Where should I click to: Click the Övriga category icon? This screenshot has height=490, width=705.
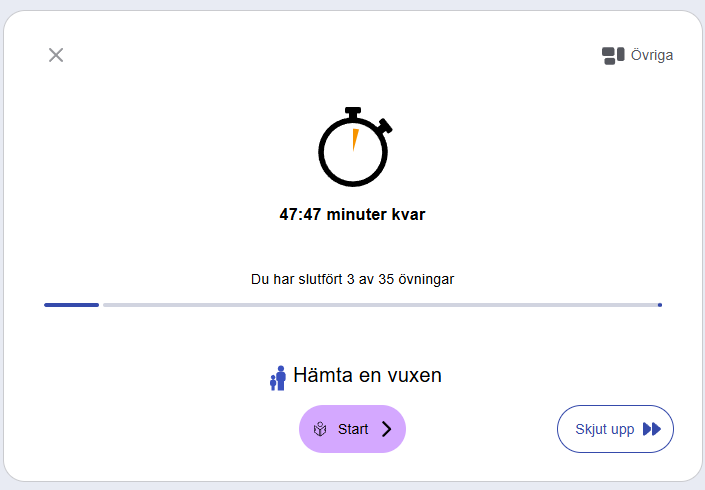[x=613, y=55]
